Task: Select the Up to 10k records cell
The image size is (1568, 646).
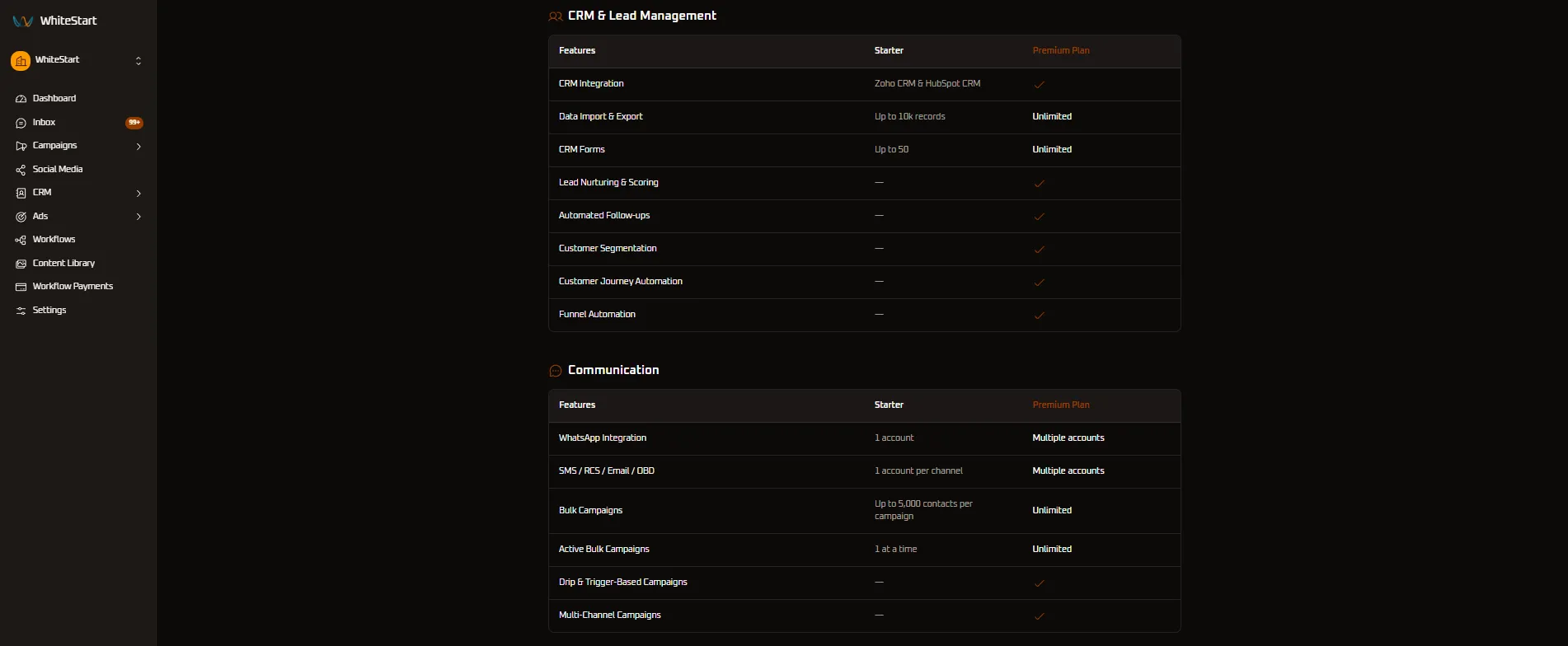Action: [x=909, y=116]
